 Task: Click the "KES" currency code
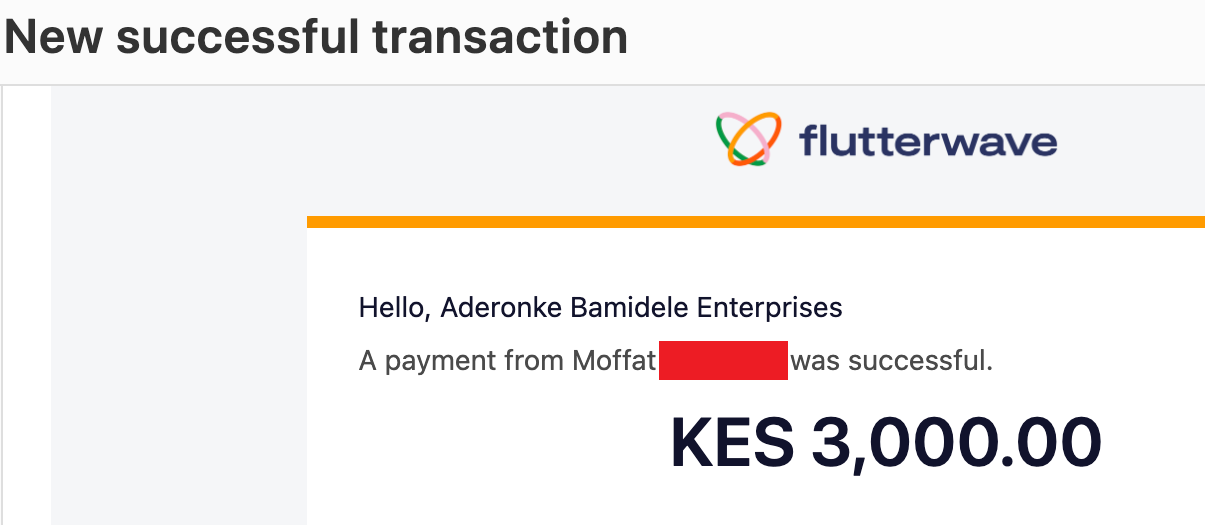tap(732, 441)
